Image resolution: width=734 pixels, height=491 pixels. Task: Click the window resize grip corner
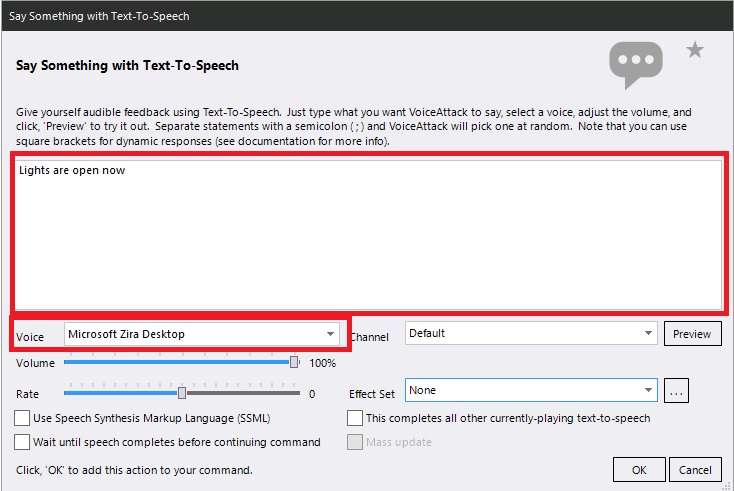pyautogui.click(x=727, y=485)
